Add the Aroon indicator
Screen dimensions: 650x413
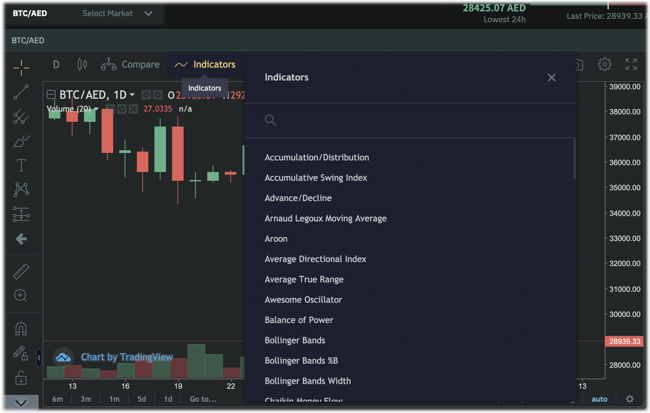(x=276, y=239)
